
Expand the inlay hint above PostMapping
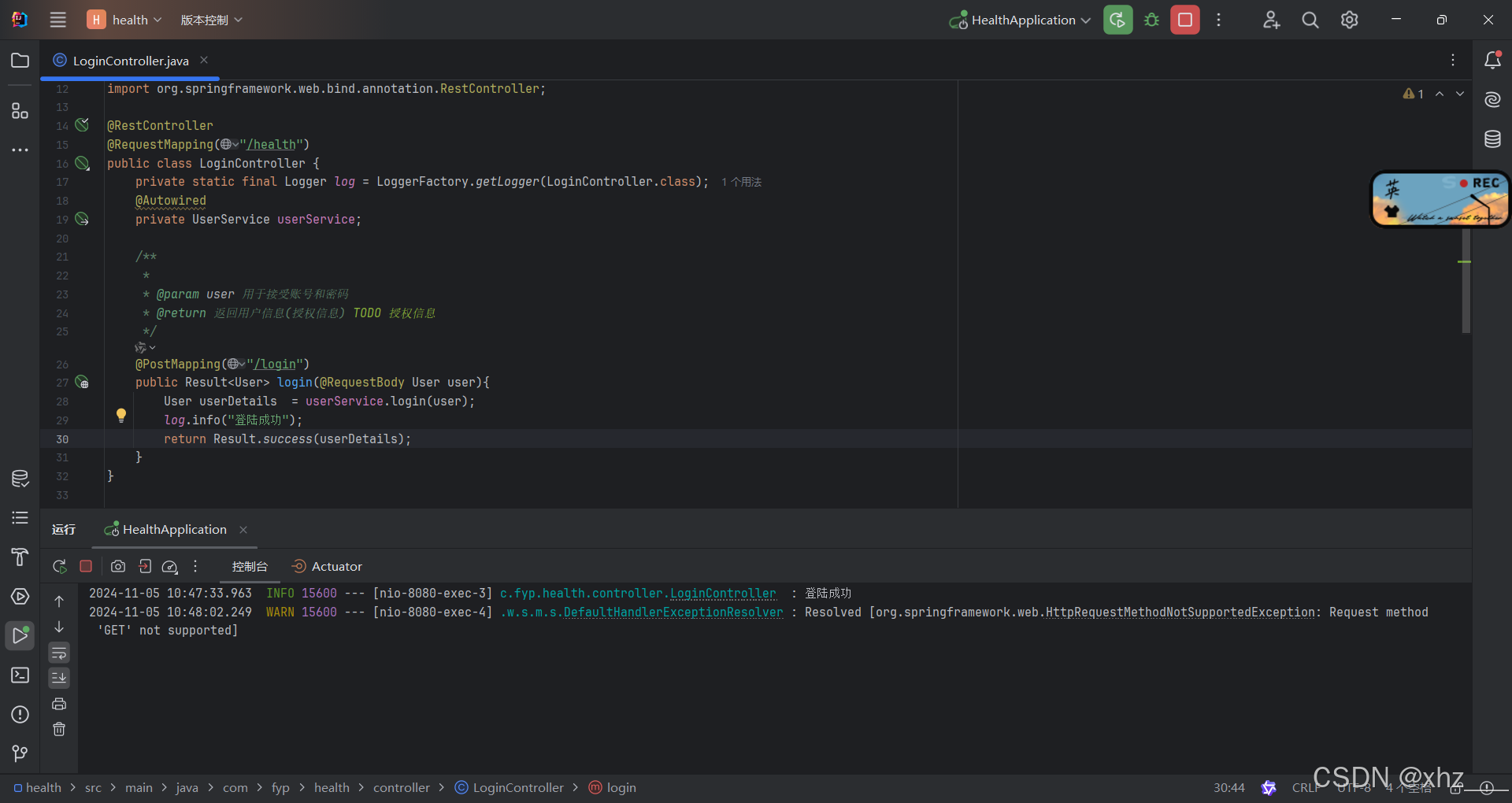145,347
